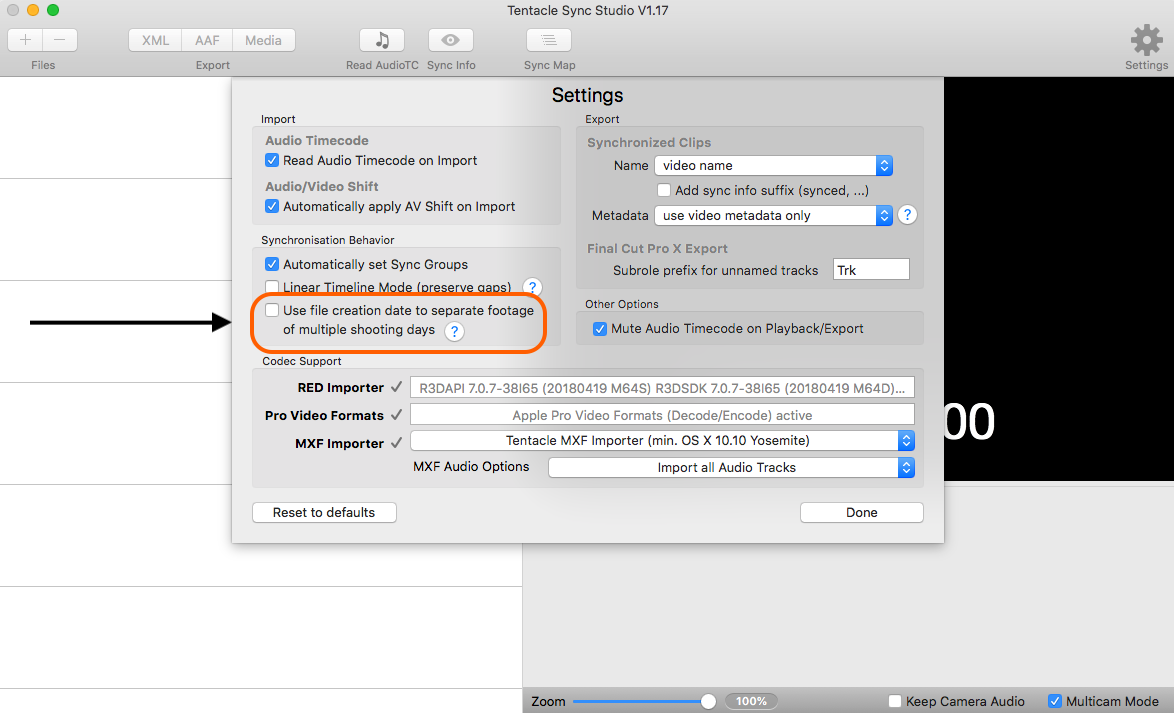Click help icon next to Metadata dropdown
The image size is (1174, 713).
(x=907, y=215)
